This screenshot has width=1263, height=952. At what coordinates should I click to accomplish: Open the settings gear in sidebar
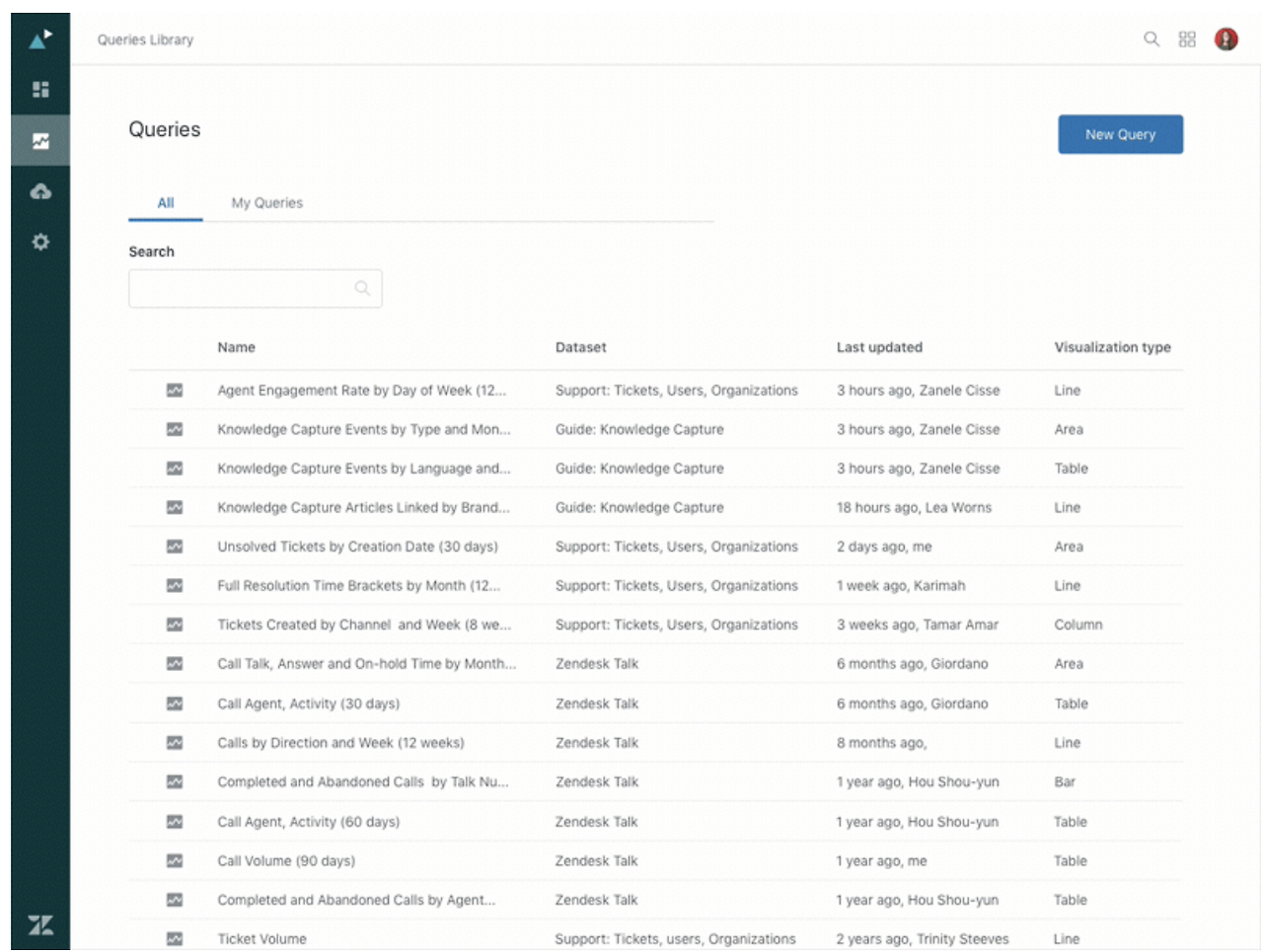coord(40,242)
